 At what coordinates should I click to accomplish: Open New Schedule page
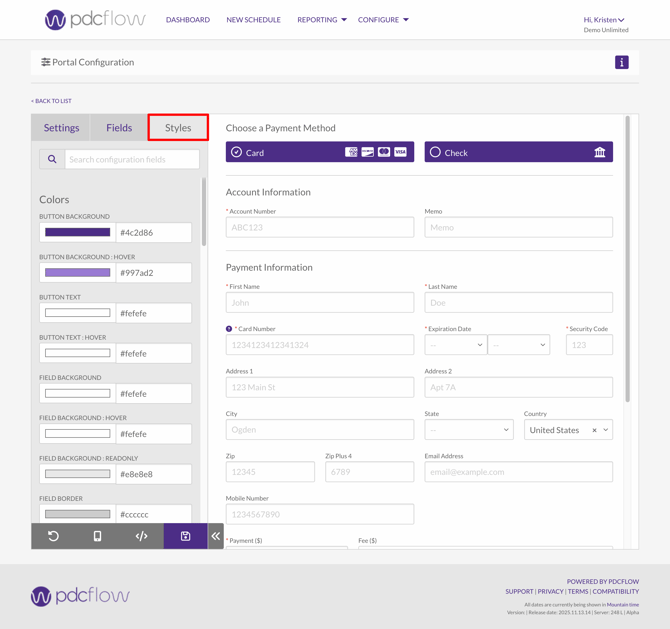[253, 20]
